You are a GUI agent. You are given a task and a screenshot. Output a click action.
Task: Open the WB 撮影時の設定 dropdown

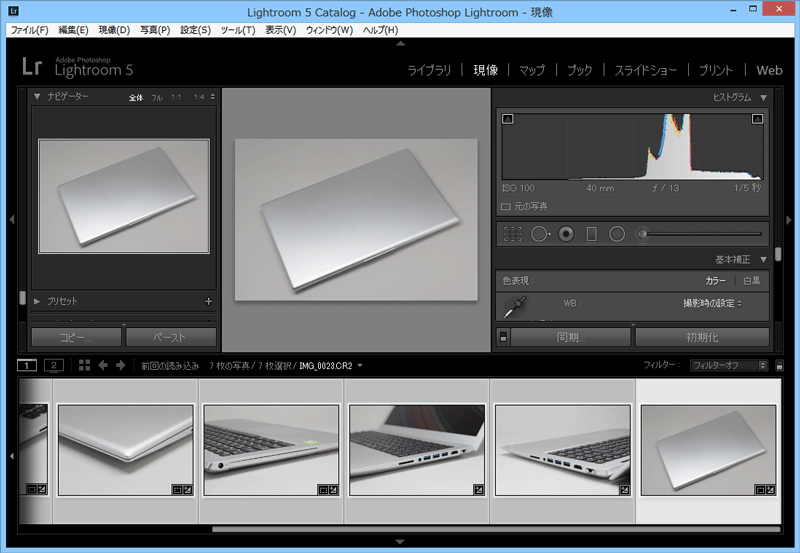712,304
